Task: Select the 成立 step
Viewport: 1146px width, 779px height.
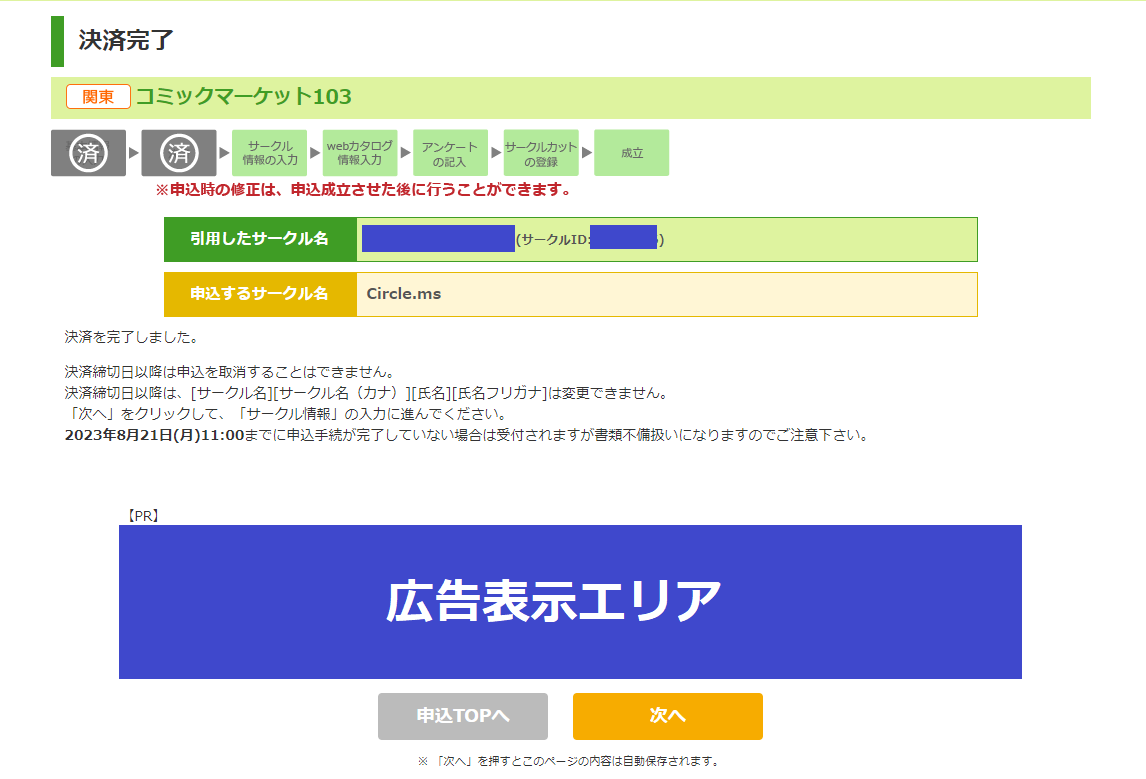Action: (631, 153)
